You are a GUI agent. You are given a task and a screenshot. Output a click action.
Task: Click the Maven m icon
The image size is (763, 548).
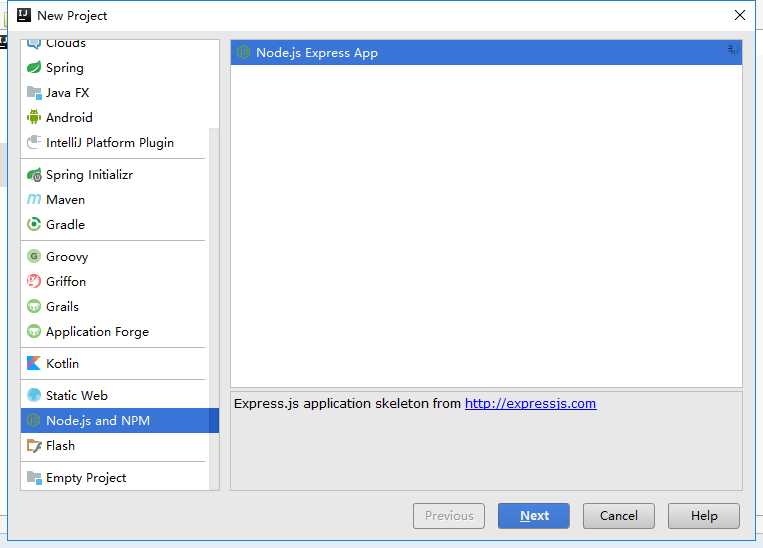point(34,200)
